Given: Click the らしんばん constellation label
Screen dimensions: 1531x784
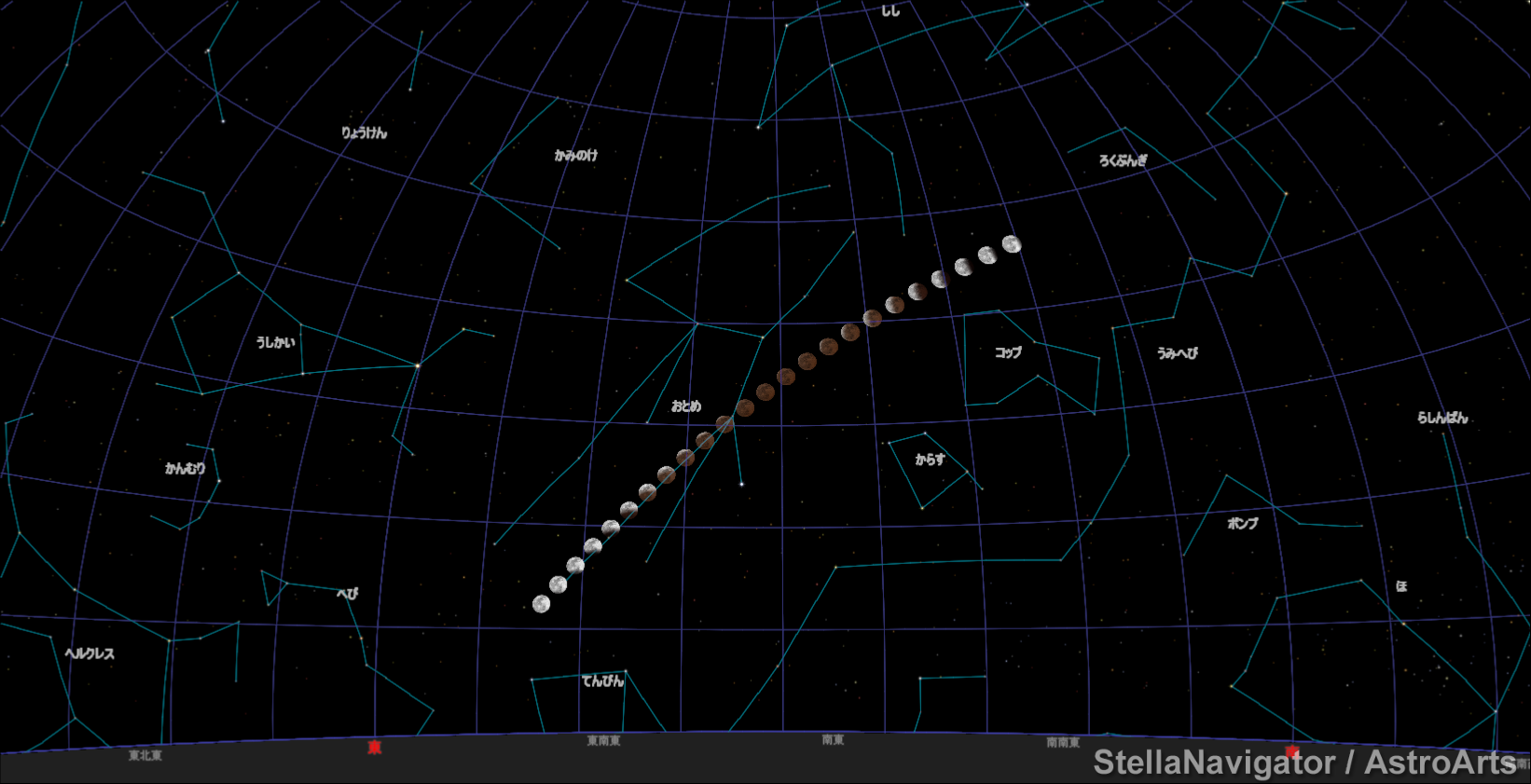Looking at the screenshot, I should [x=1442, y=418].
